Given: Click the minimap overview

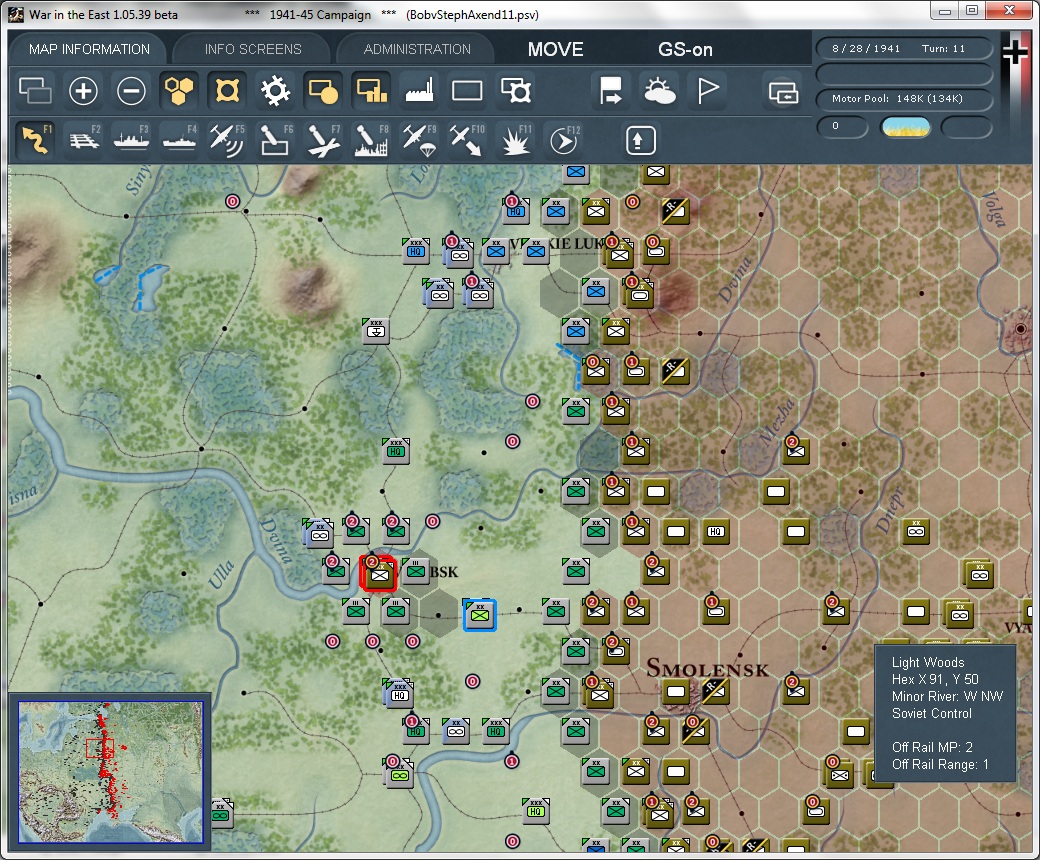Looking at the screenshot, I should (x=111, y=772).
